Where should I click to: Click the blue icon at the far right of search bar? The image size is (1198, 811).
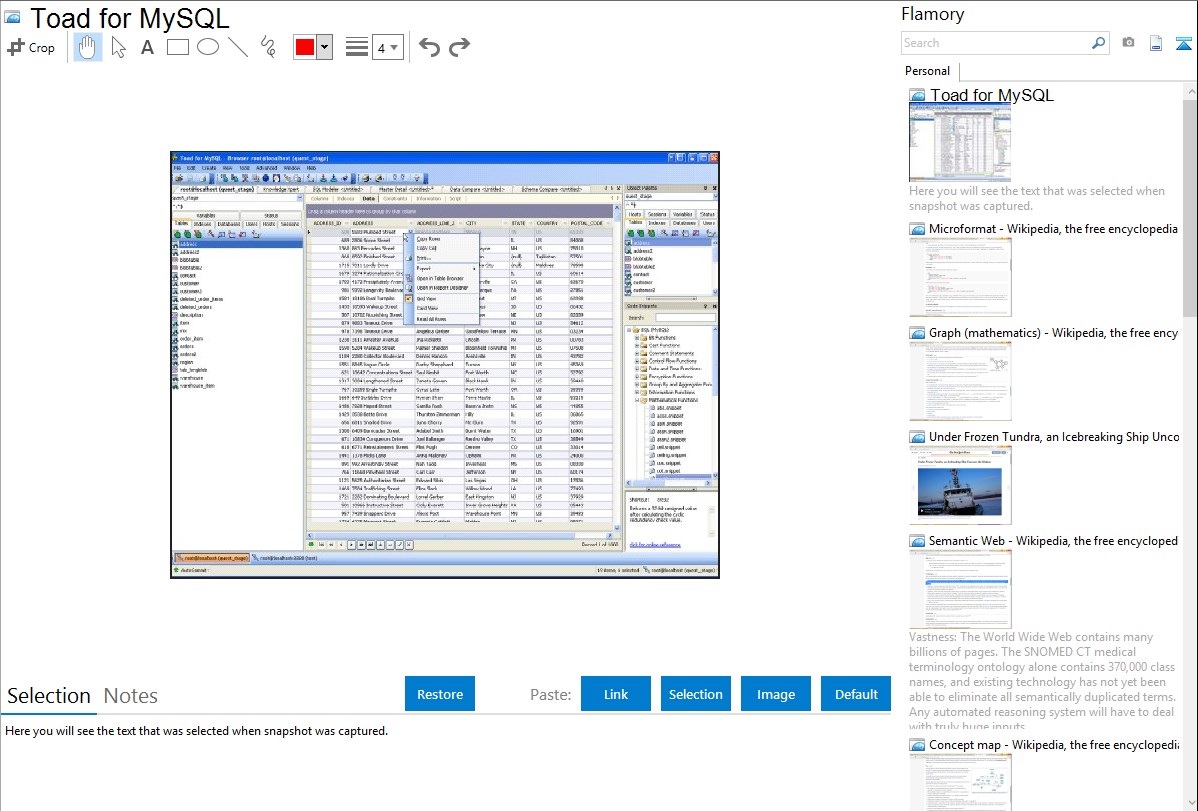point(1183,44)
